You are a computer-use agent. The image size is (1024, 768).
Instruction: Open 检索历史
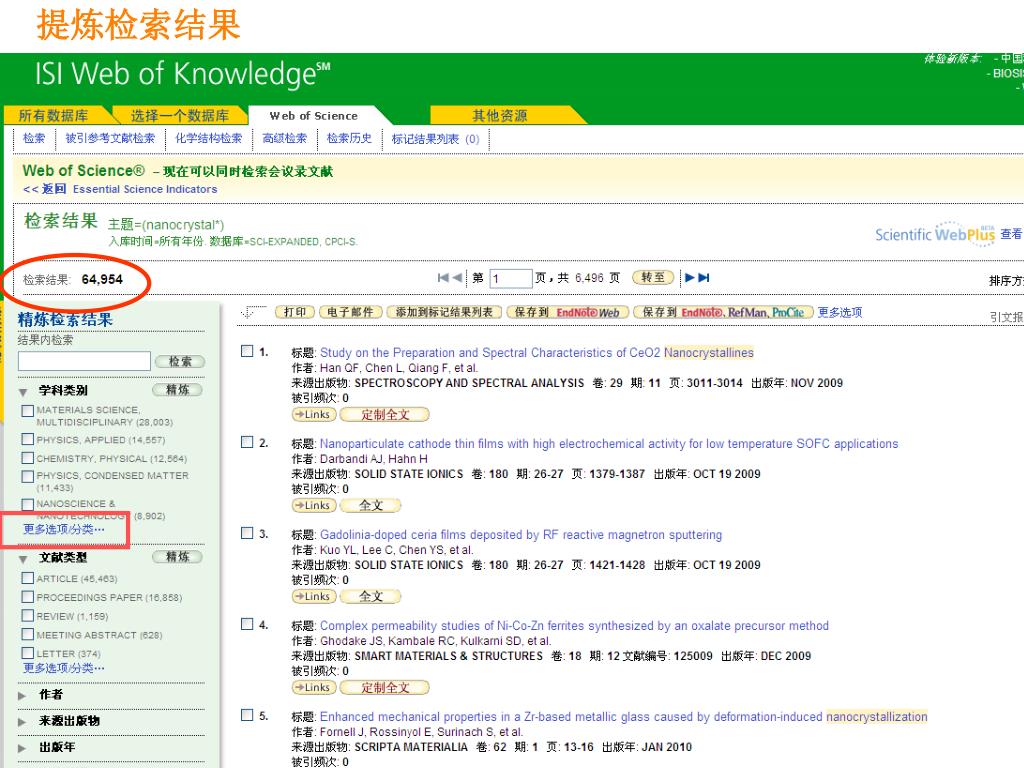(x=349, y=138)
